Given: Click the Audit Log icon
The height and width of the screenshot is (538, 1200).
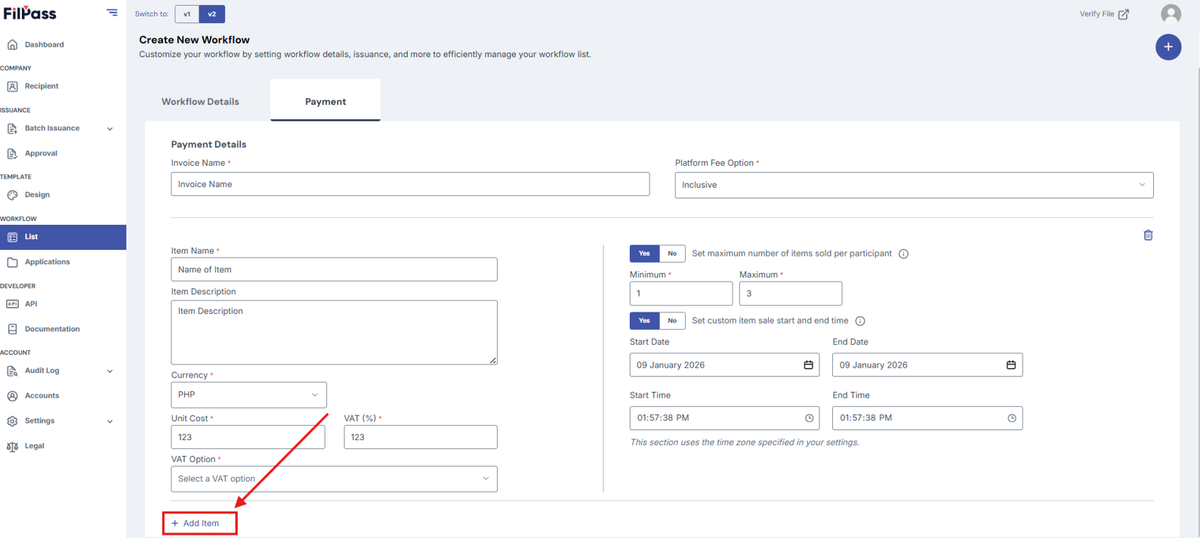Looking at the screenshot, I should (x=12, y=371).
